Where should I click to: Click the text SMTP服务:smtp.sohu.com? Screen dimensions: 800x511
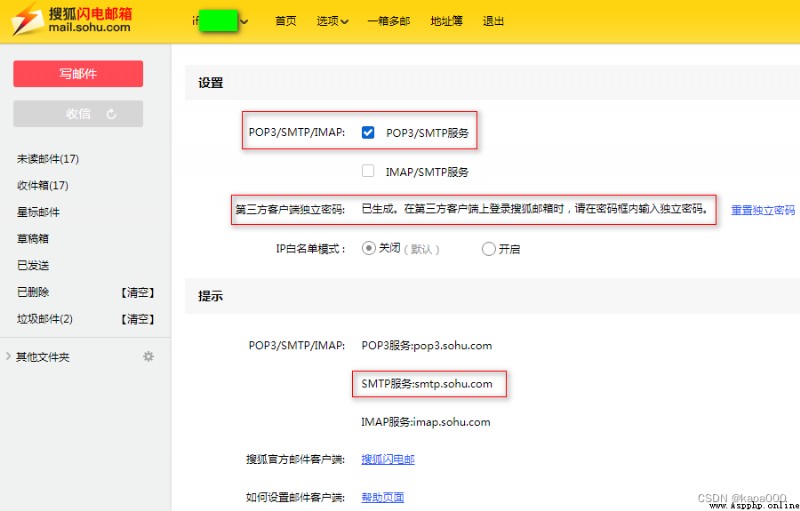pos(427,384)
